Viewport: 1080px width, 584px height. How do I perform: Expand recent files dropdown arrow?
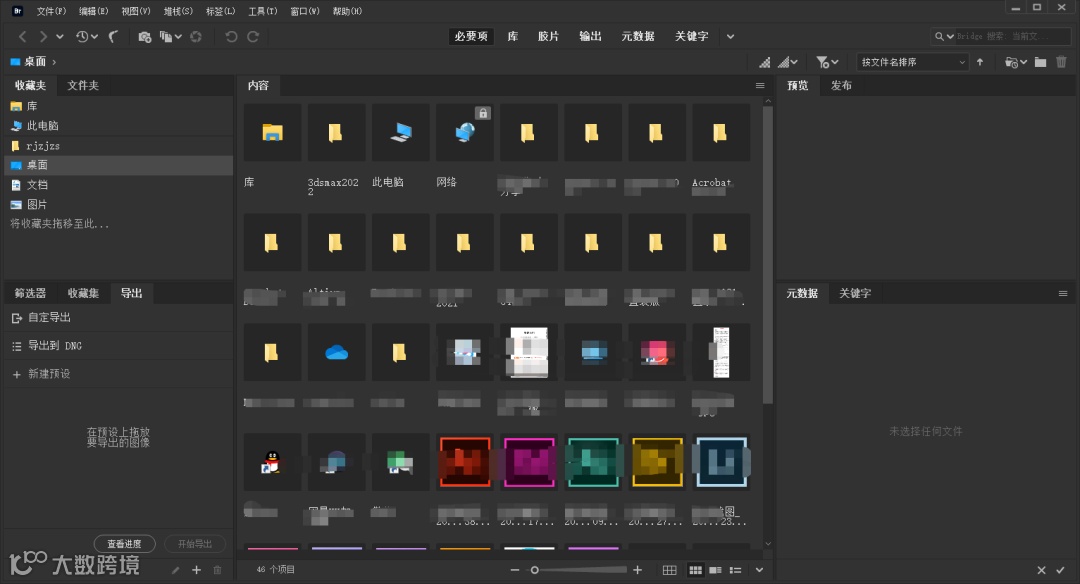(x=94, y=36)
